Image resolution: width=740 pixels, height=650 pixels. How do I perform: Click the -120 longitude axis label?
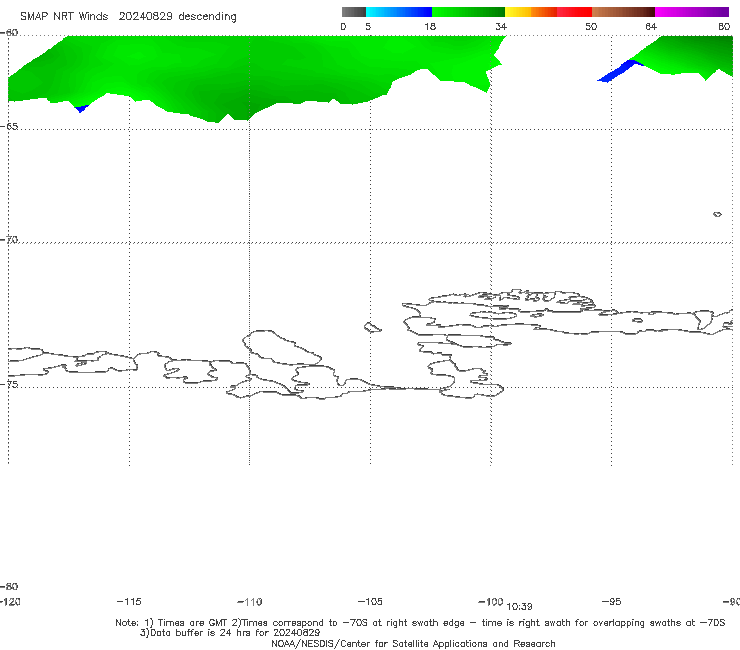10,602
